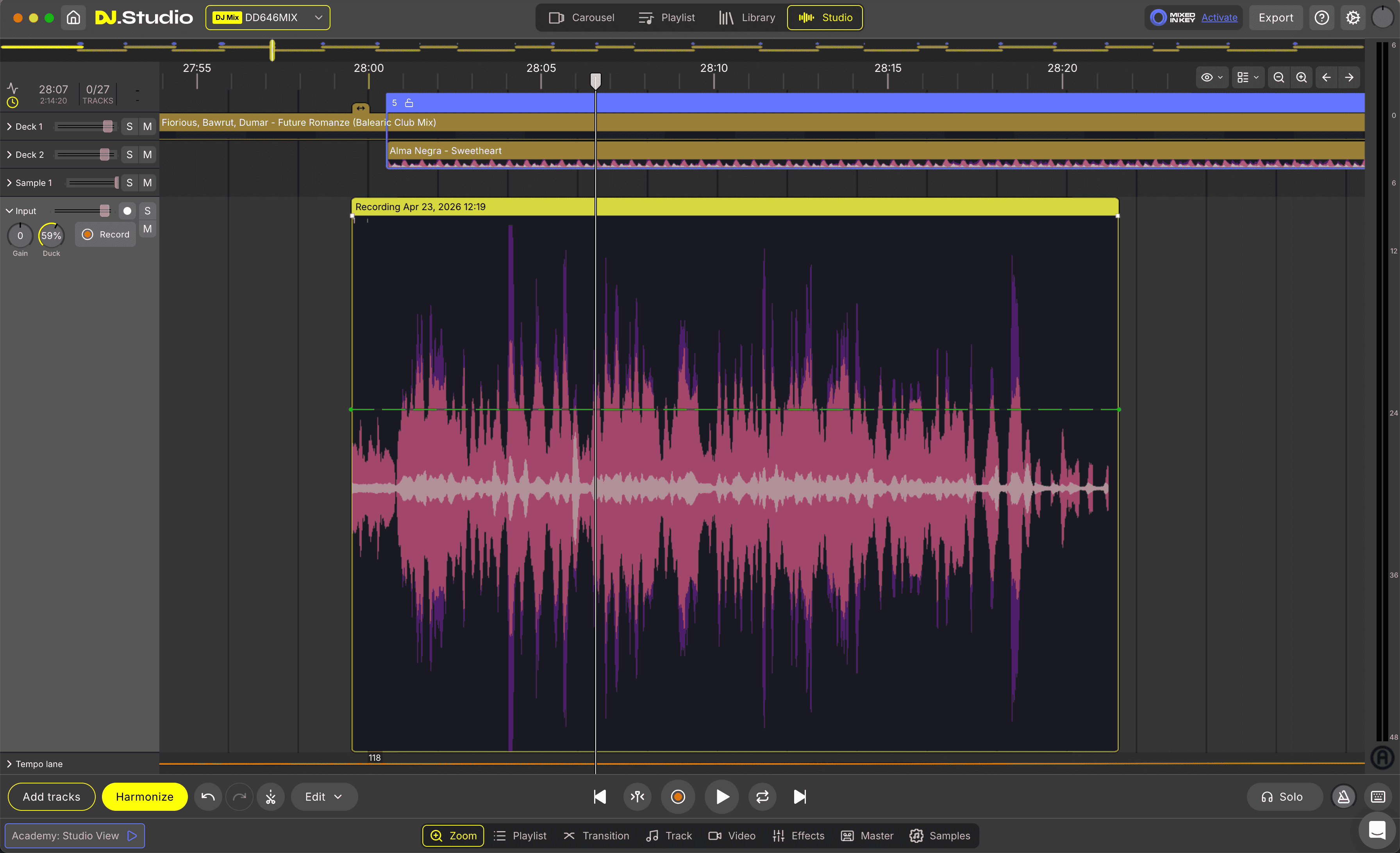Screen dimensions: 1400x853
Task: Open the eye visibility options dropdown
Action: pos(1211,77)
